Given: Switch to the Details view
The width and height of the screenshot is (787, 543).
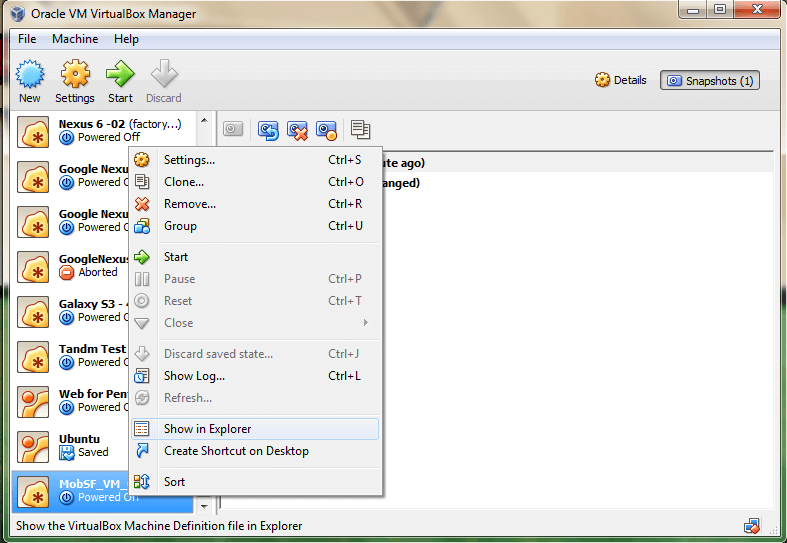Looking at the screenshot, I should pyautogui.click(x=621, y=80).
